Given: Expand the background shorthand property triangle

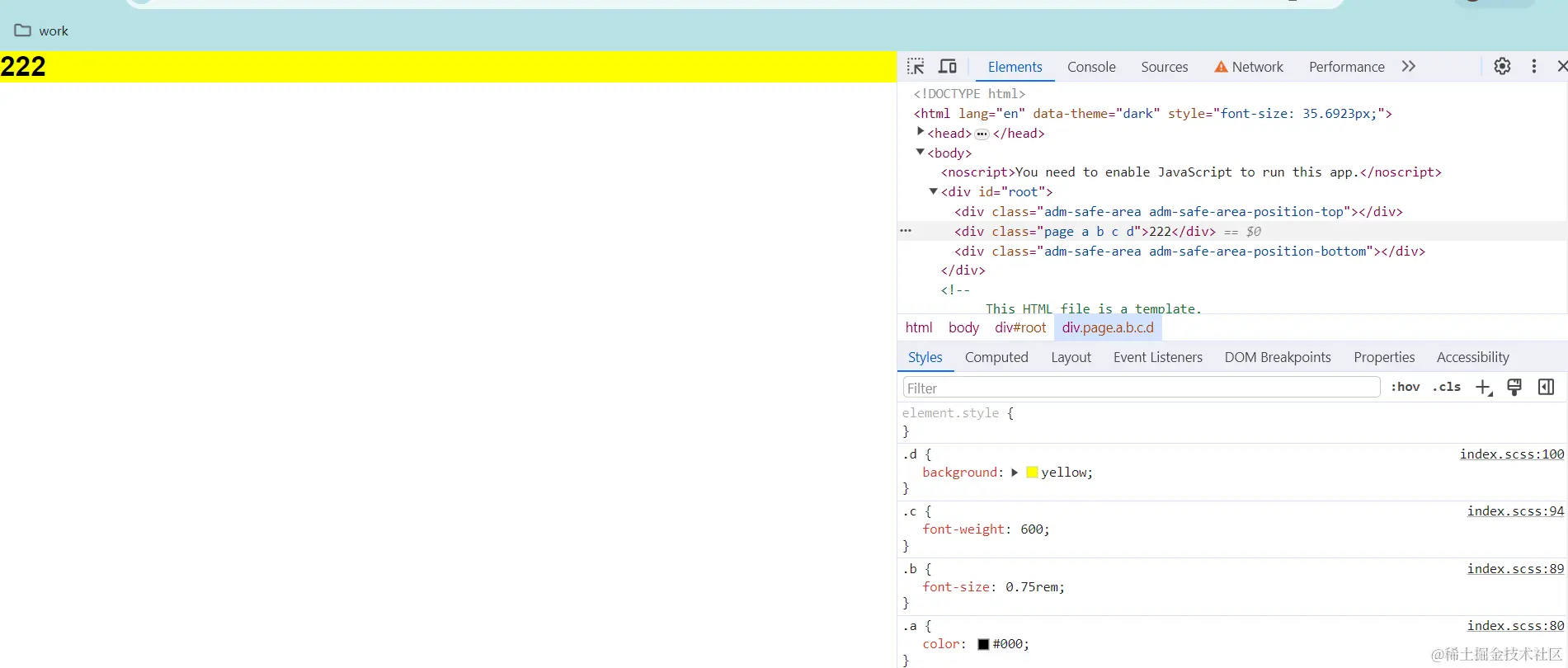Looking at the screenshot, I should pos(1015,473).
